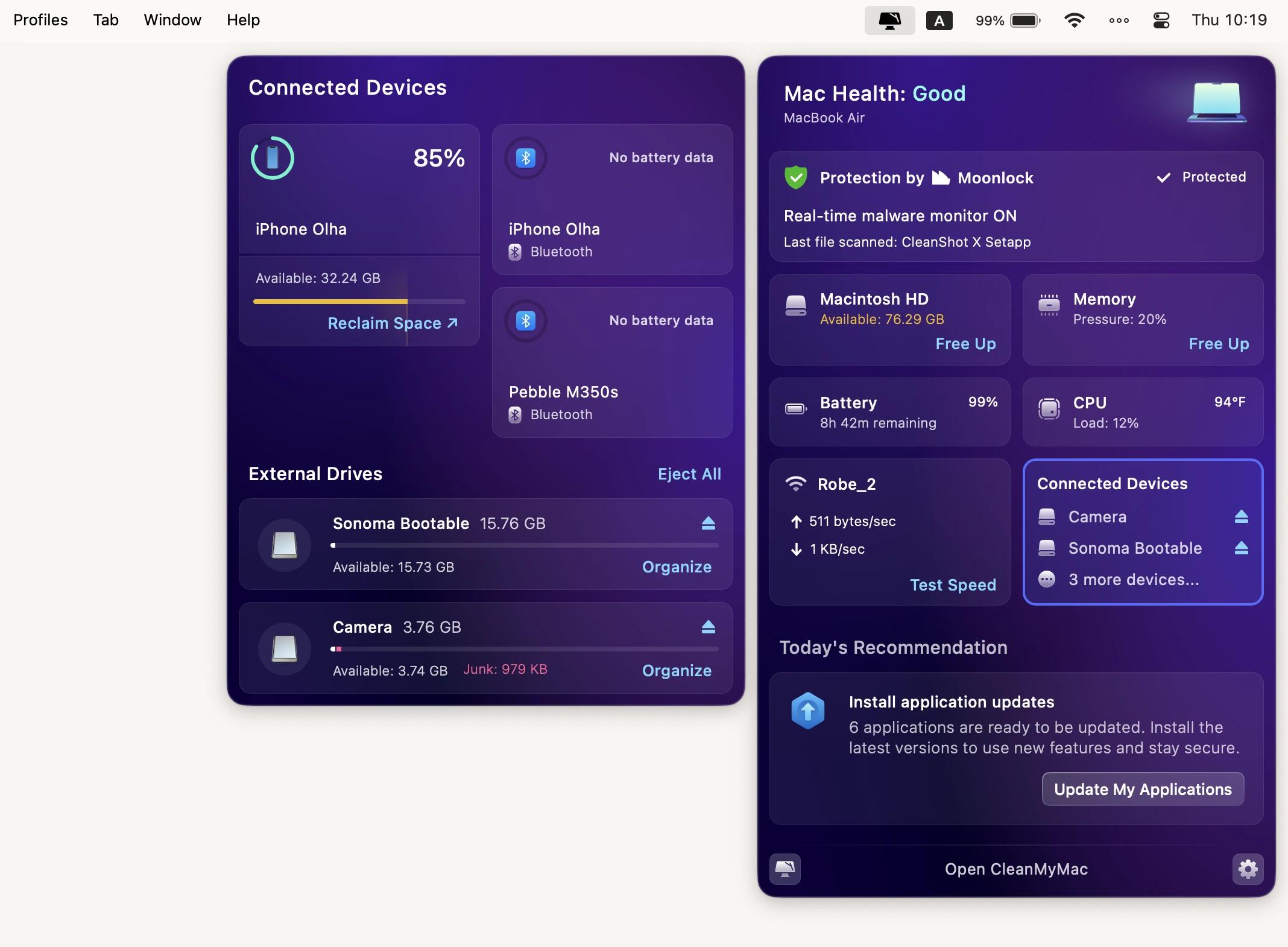Click the Battery tile icon

click(x=796, y=409)
